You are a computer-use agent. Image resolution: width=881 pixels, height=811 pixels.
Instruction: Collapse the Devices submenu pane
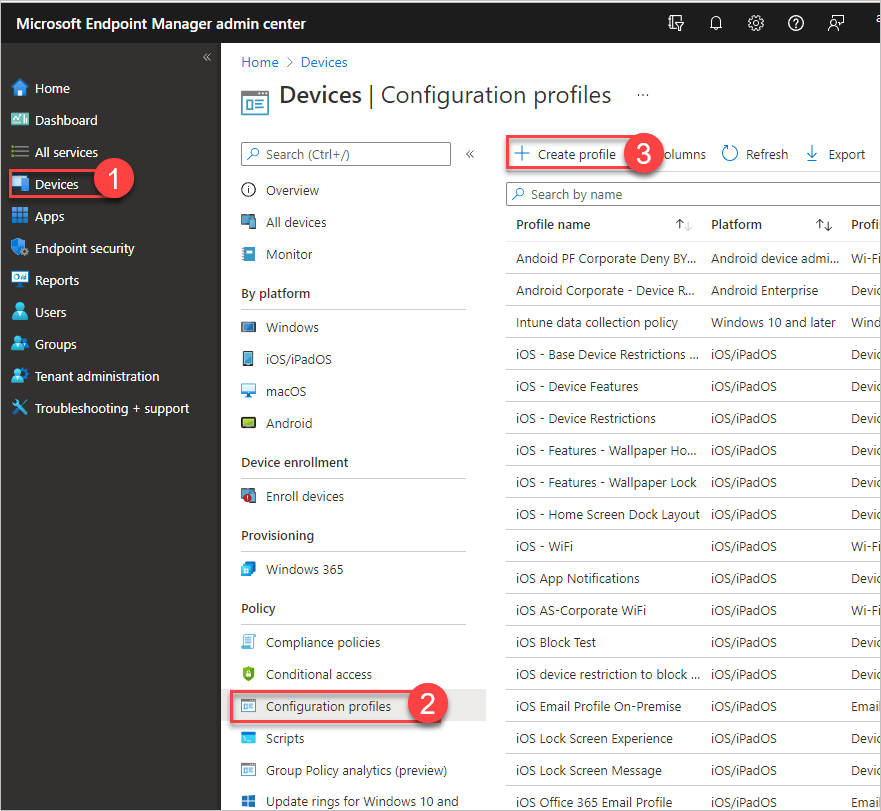(470, 154)
